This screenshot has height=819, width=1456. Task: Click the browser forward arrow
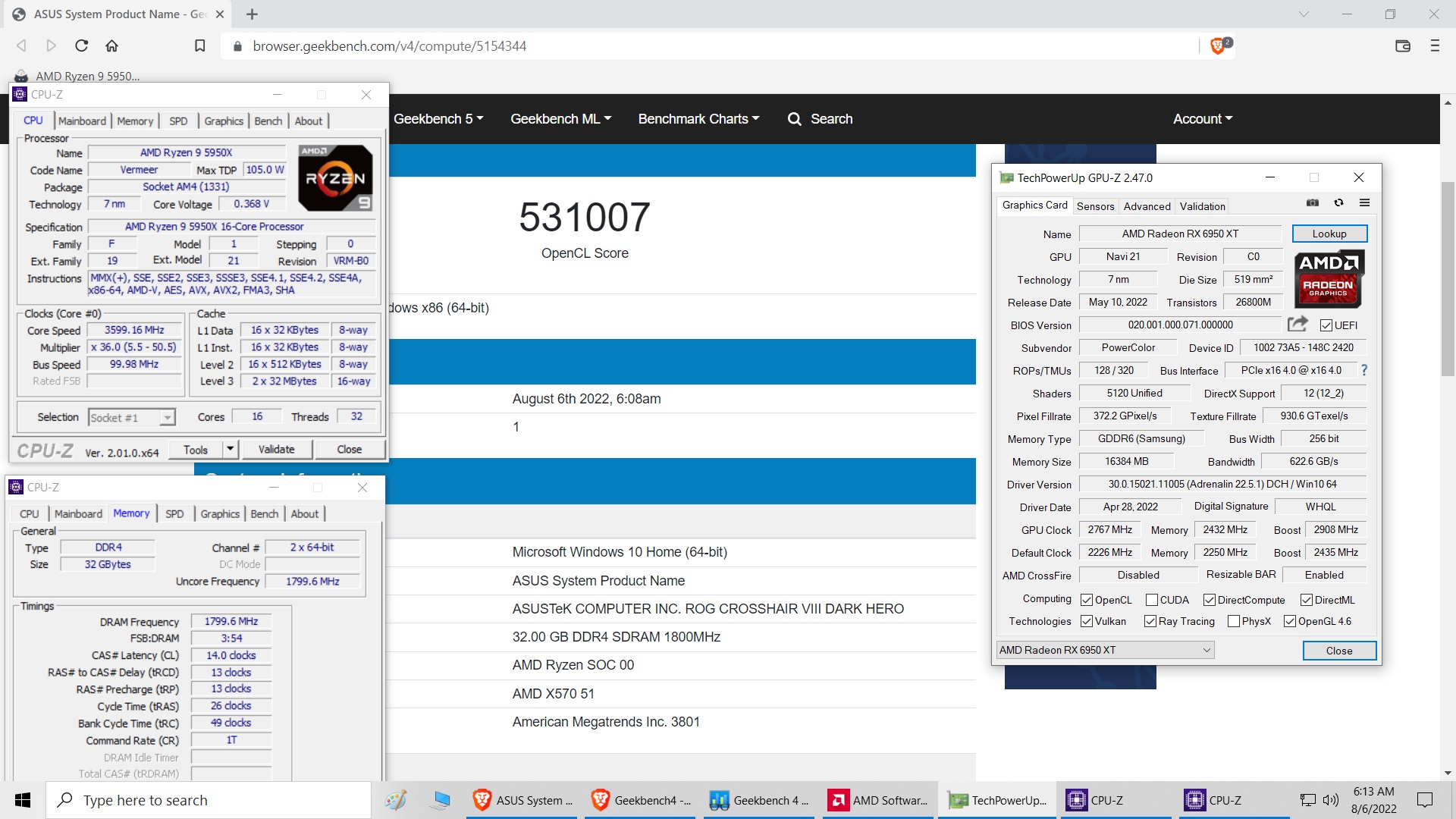(x=51, y=45)
